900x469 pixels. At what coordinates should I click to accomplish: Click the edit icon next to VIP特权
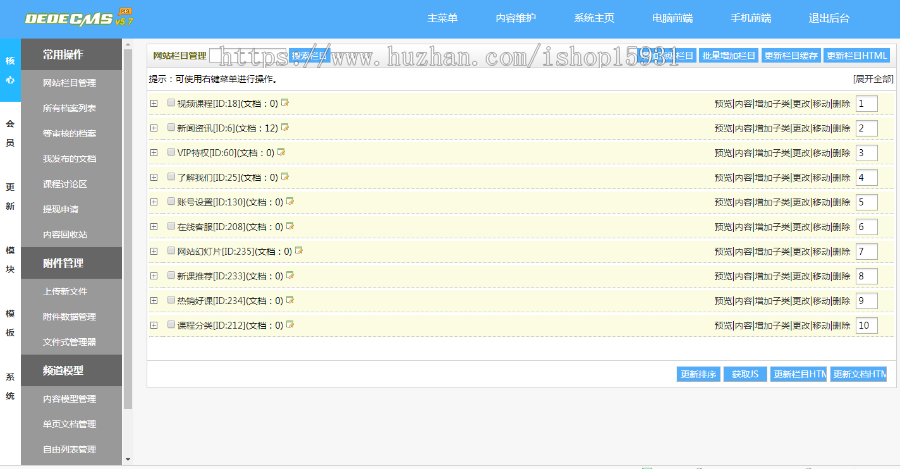coord(281,152)
